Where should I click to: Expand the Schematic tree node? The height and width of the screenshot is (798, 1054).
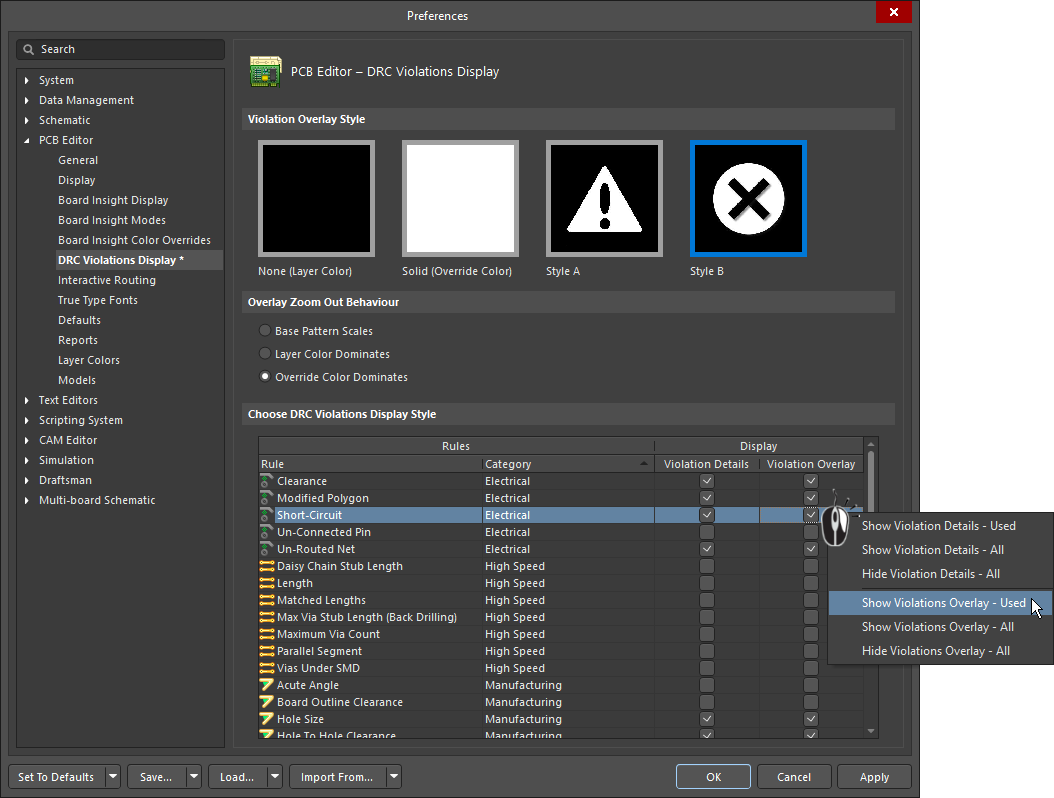[x=27, y=120]
